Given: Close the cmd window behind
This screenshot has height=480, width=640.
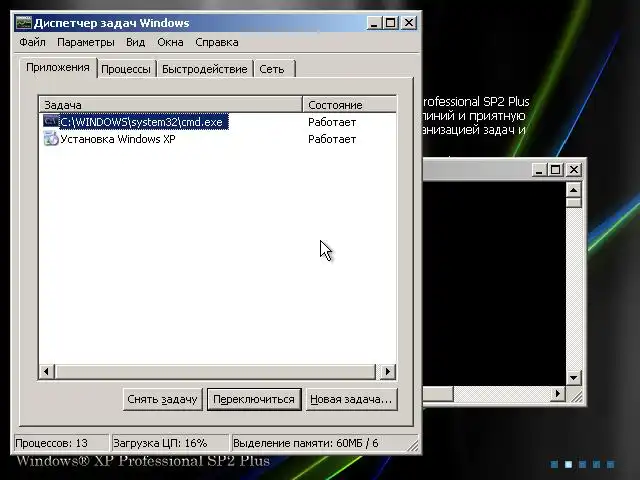Looking at the screenshot, I should click(574, 169).
